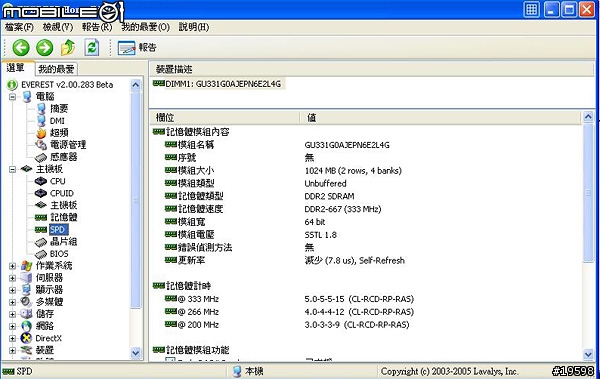Click the 作業系統 Windows flag icon
The image size is (600, 379).
tap(26, 266)
